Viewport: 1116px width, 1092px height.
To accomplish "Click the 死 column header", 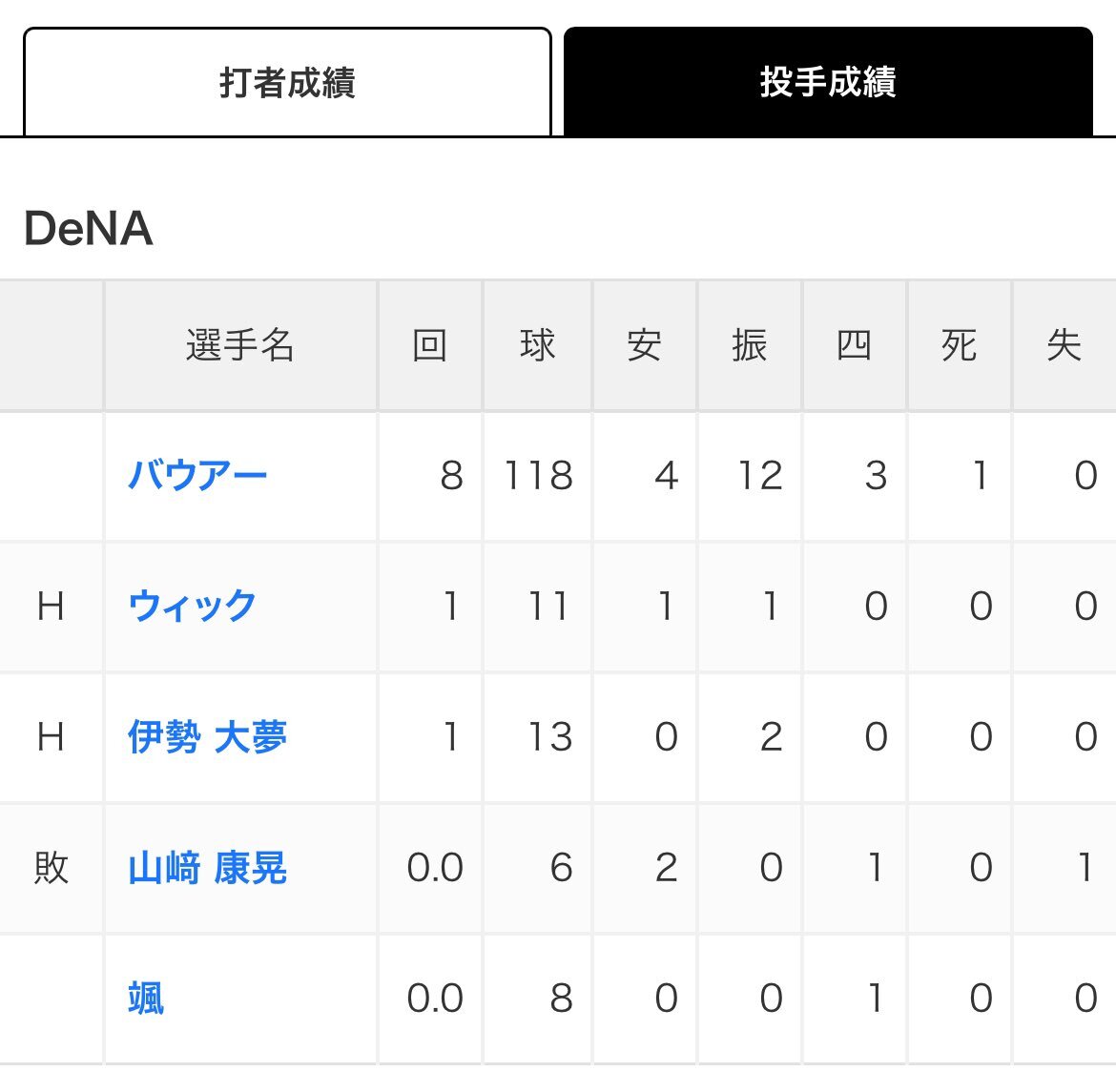I will [959, 345].
